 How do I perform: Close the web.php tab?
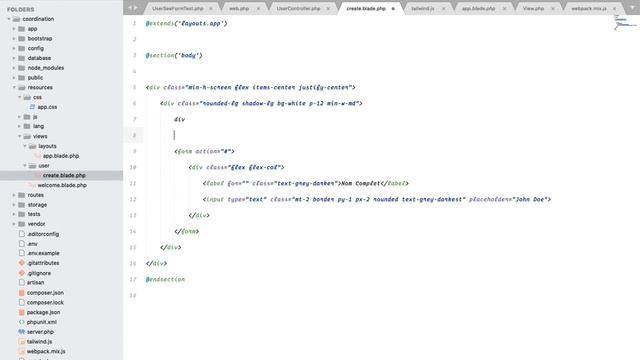coord(258,8)
